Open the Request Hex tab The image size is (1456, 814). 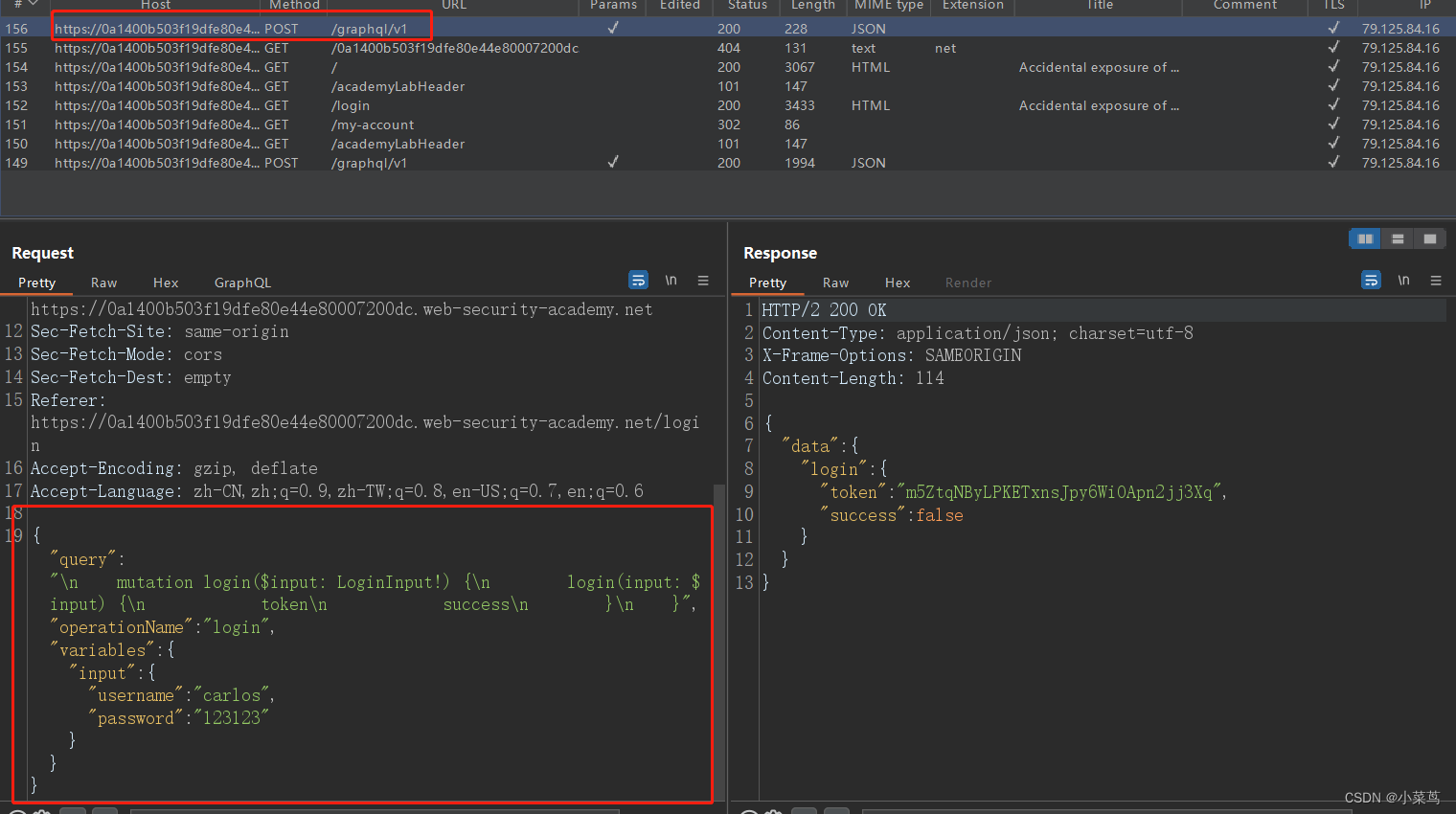coord(166,283)
